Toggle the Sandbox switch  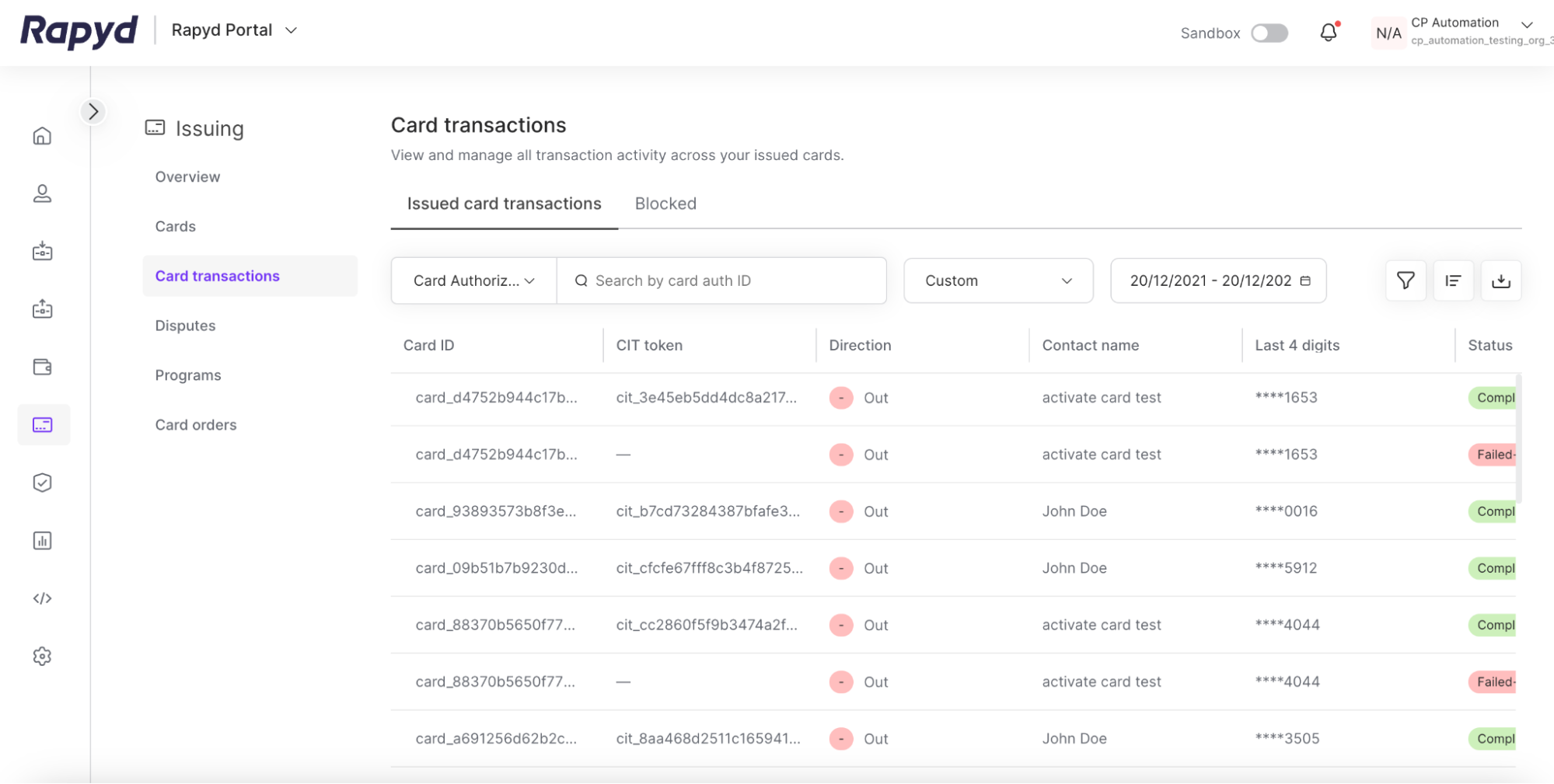click(x=1269, y=33)
